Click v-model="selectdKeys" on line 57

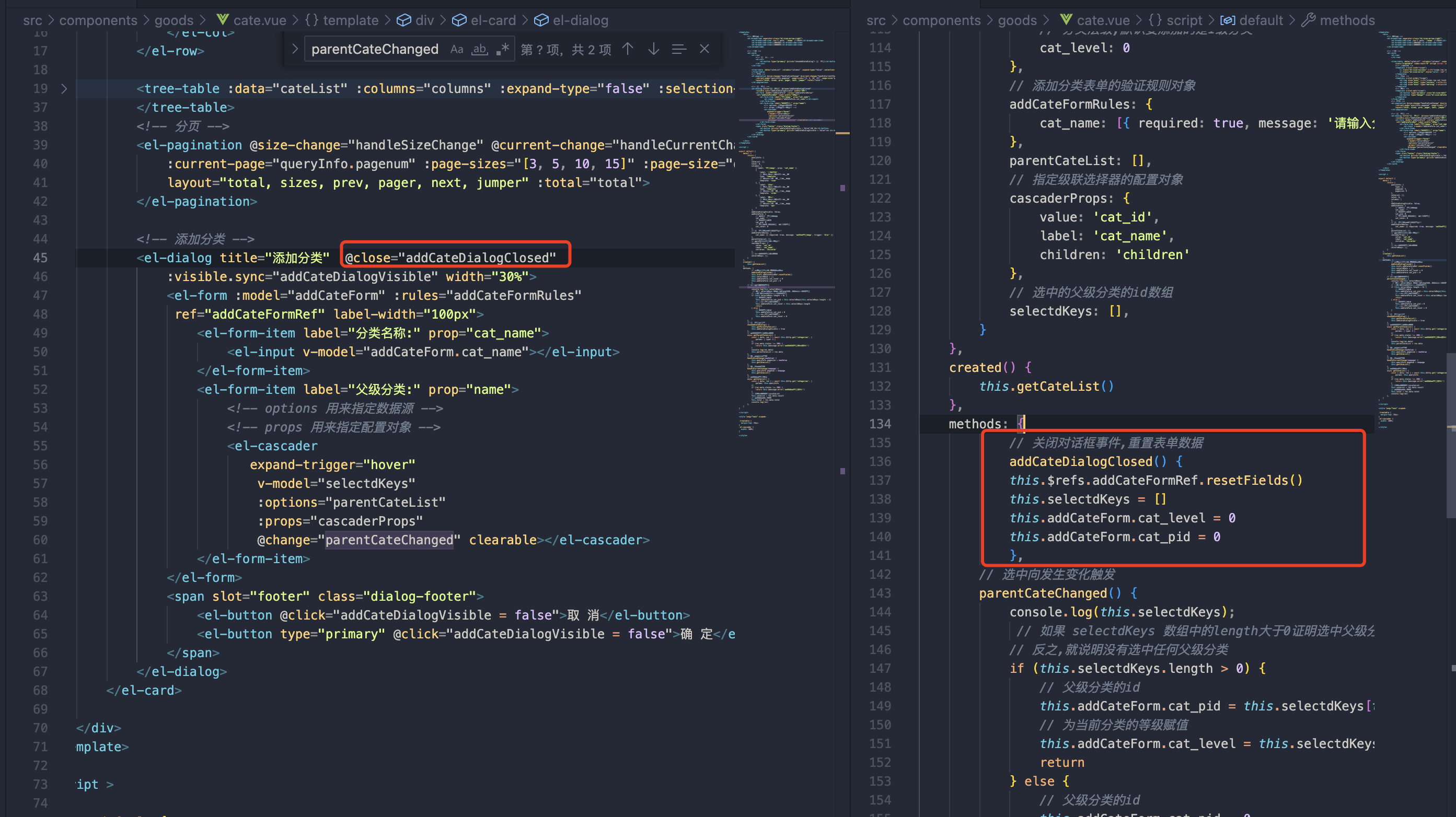[x=337, y=484]
